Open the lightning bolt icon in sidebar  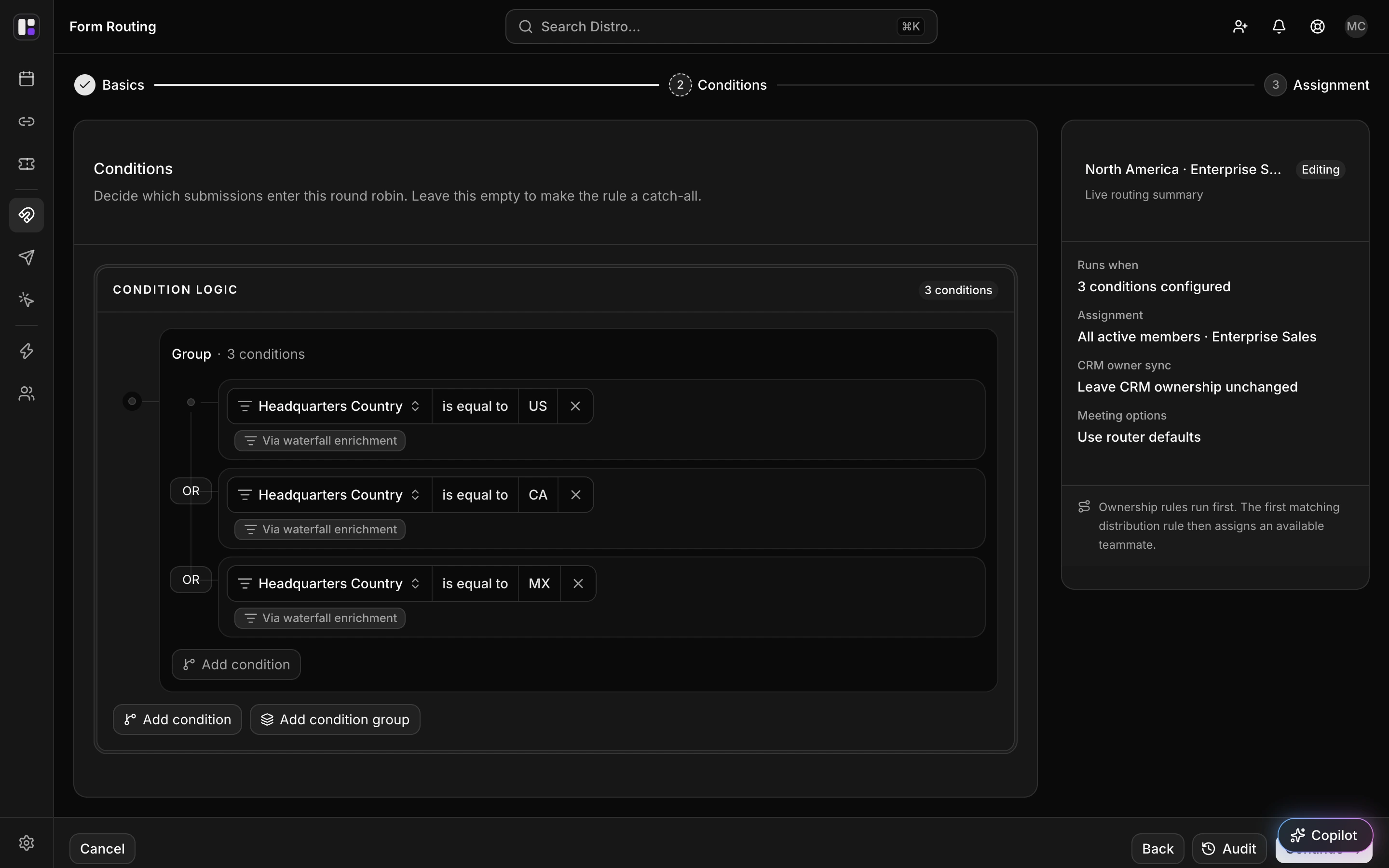click(x=27, y=351)
